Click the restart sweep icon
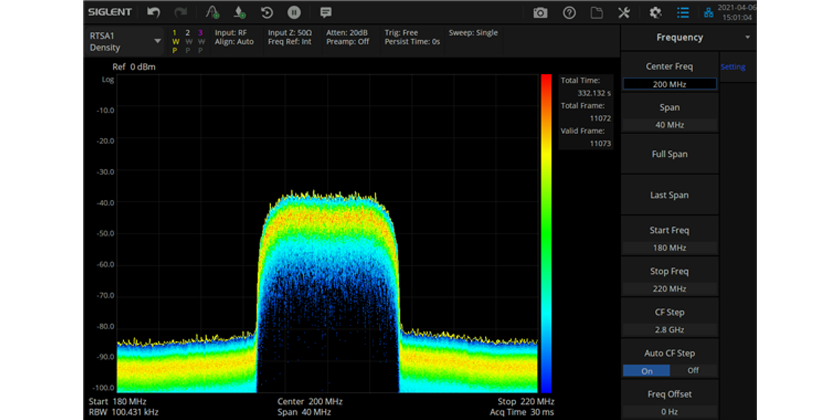 (x=267, y=12)
